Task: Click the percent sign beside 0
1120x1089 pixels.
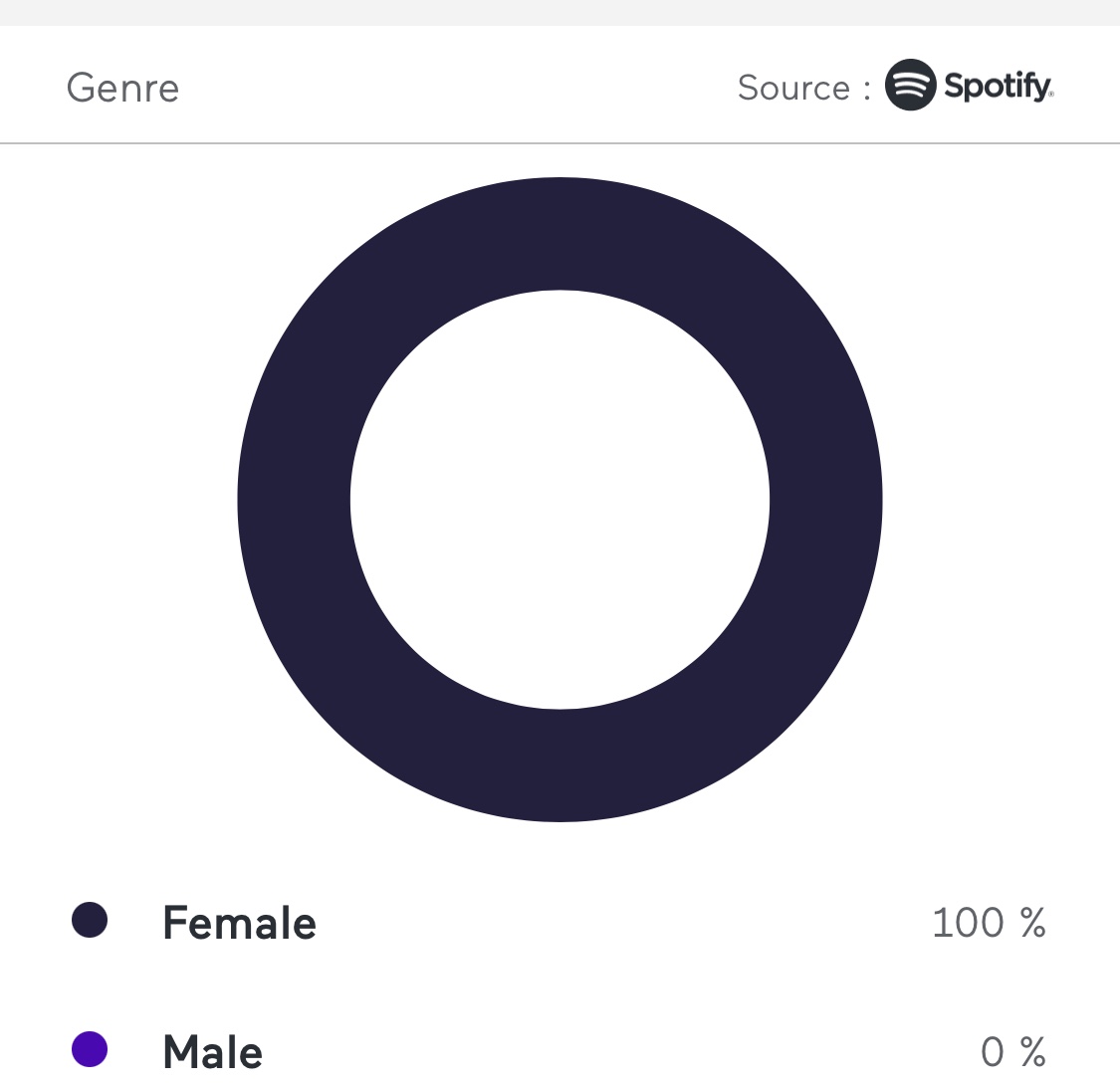Action: (1032, 1052)
